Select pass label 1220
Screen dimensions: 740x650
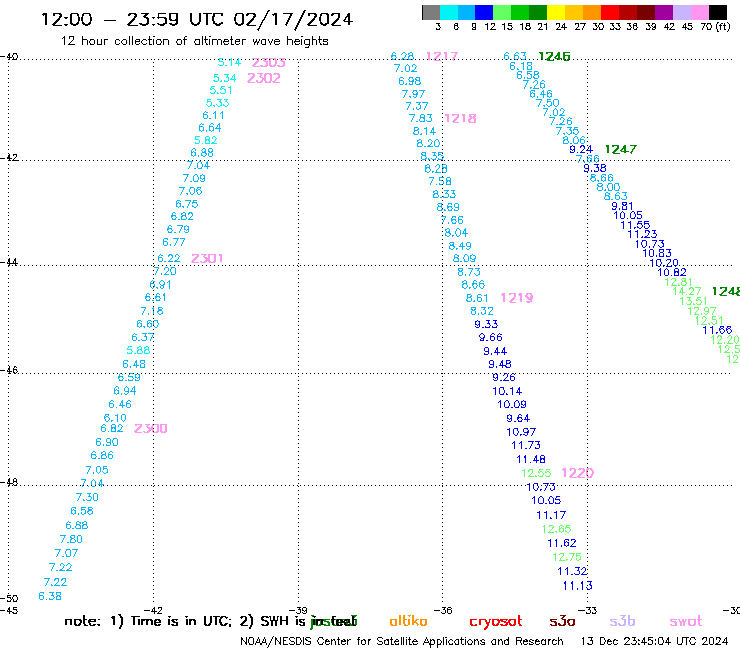coord(578,473)
